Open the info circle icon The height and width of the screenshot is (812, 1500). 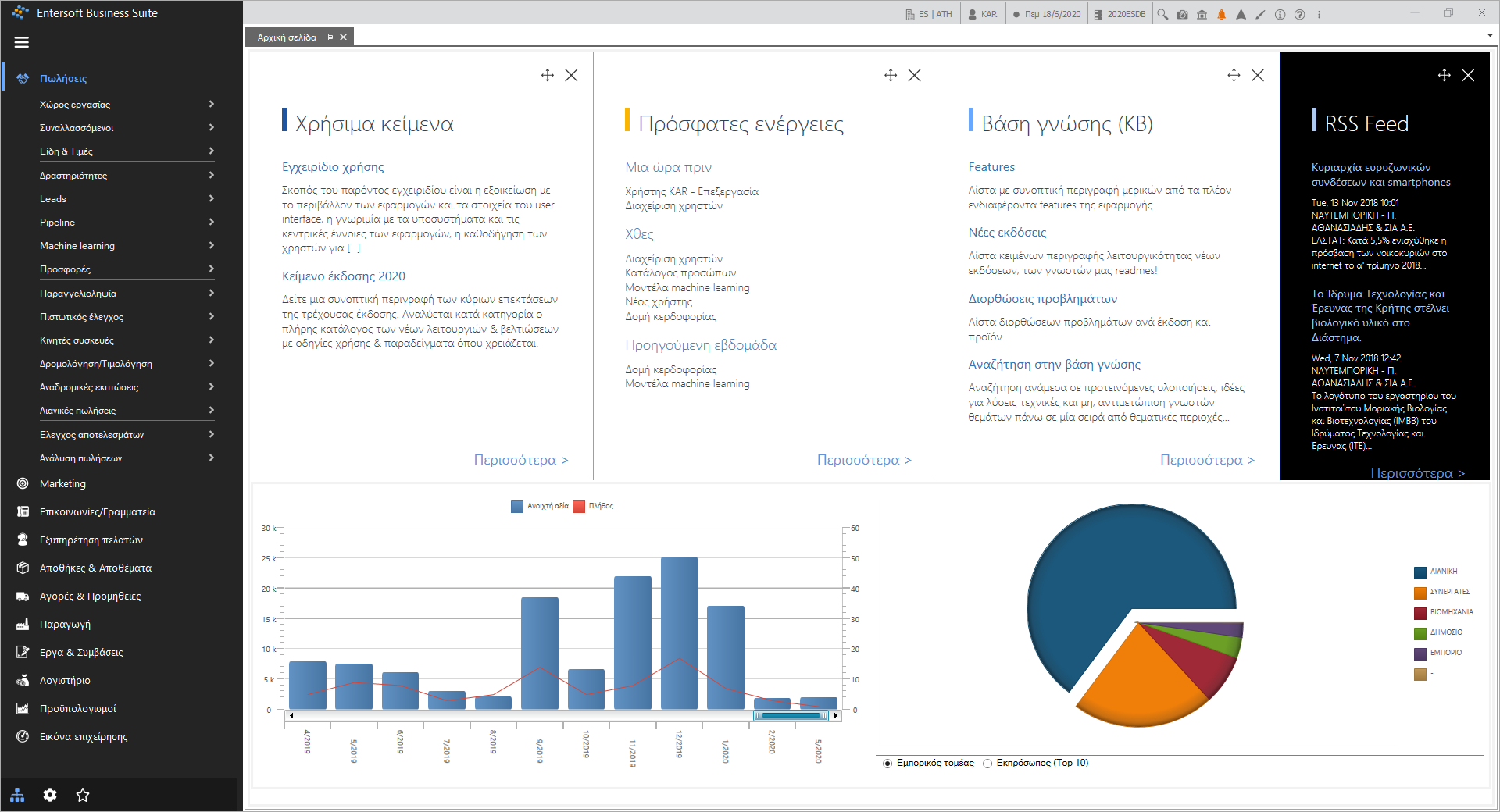[1280, 14]
